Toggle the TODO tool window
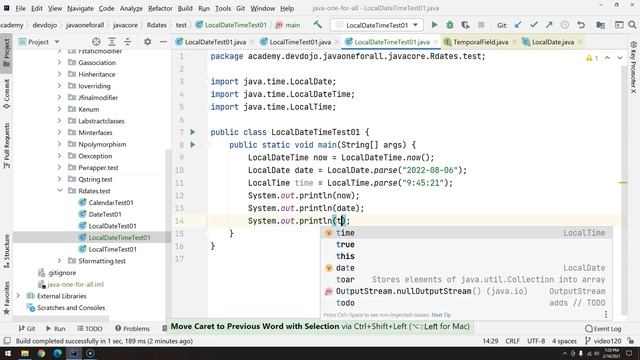640x360 pixels. 90,328
